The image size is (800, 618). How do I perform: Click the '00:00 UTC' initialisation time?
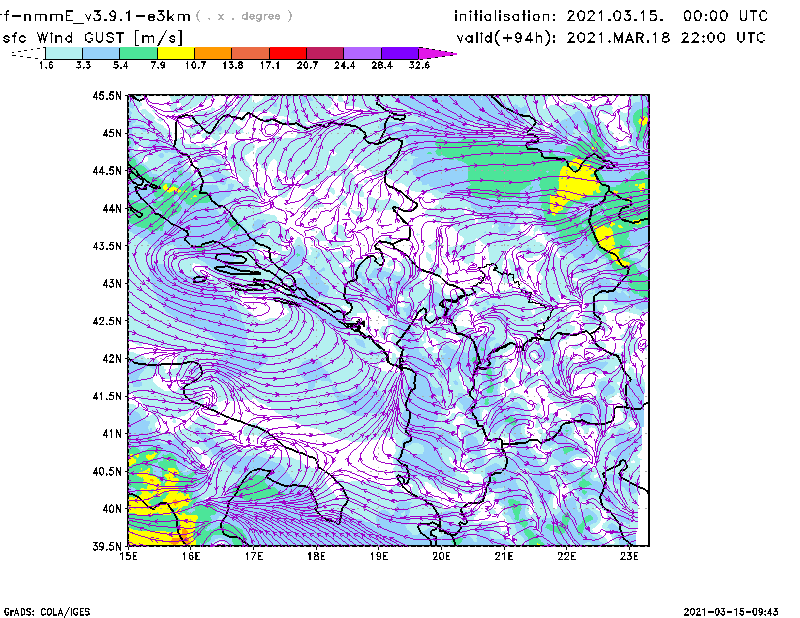click(725, 16)
